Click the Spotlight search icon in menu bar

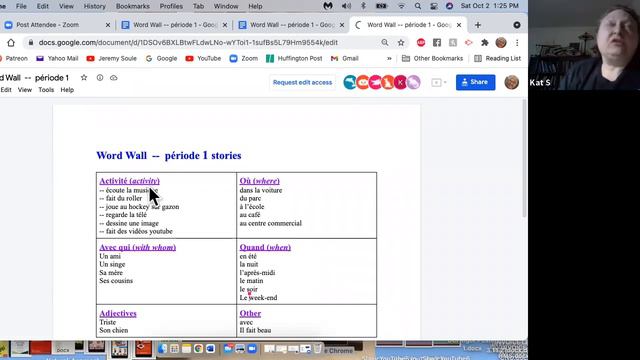pos(418,6)
